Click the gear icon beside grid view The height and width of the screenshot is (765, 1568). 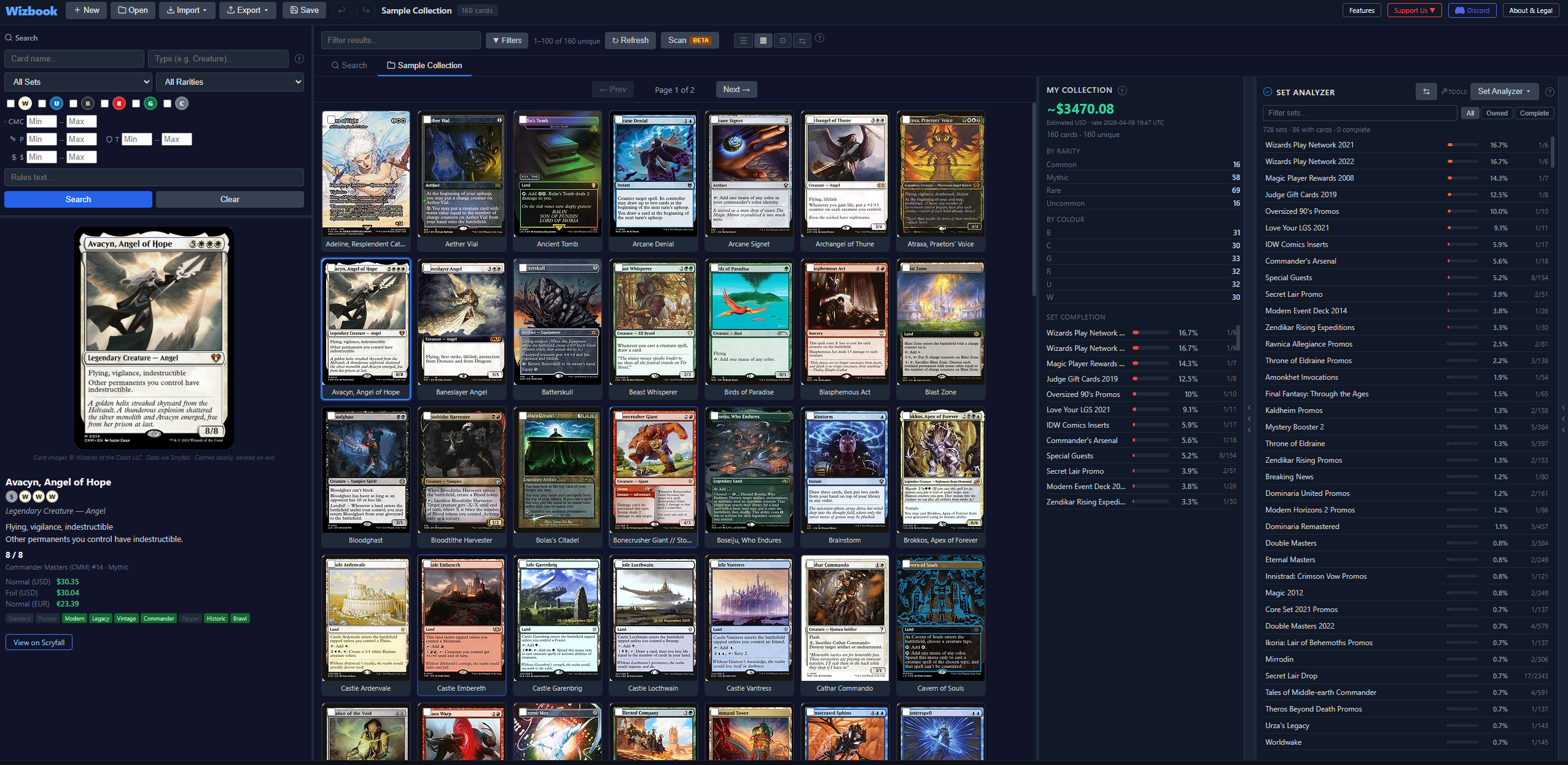point(782,41)
